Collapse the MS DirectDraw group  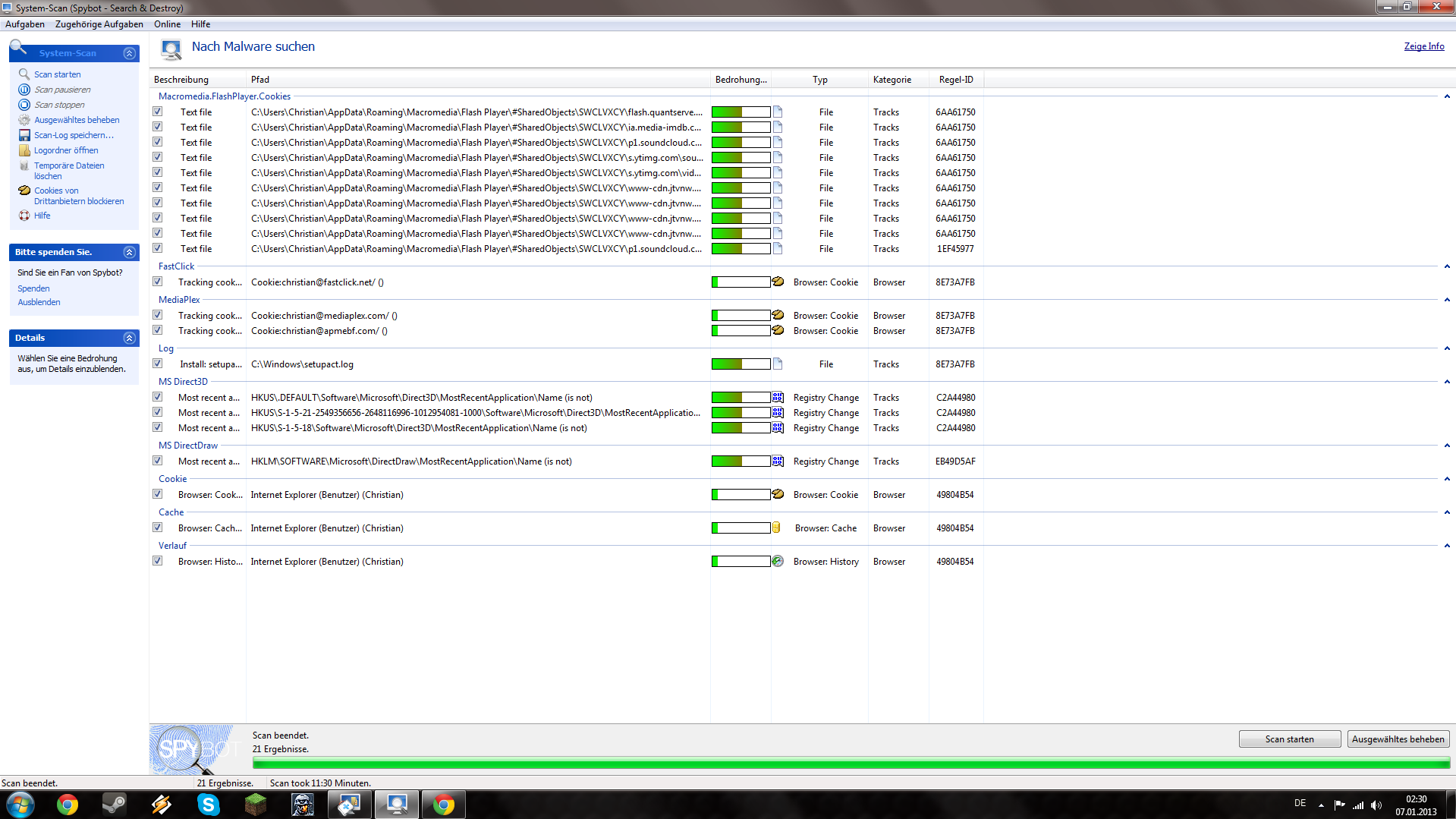click(x=1447, y=446)
